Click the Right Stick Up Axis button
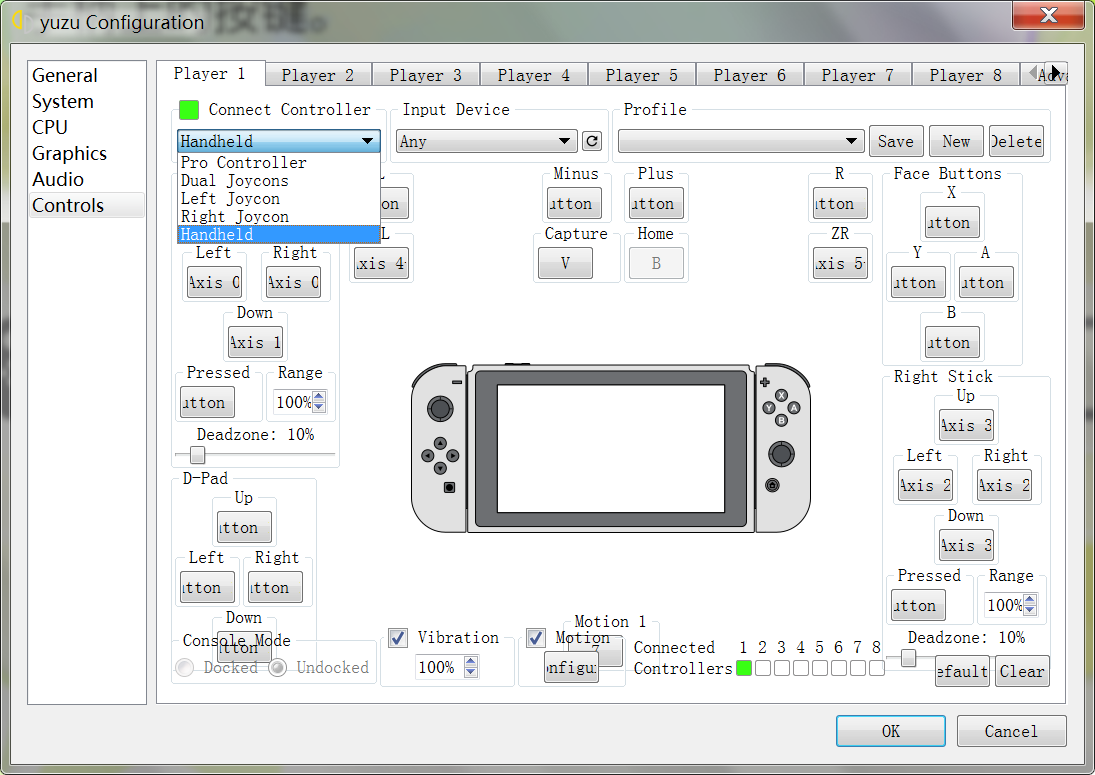This screenshot has width=1095, height=775. point(966,425)
